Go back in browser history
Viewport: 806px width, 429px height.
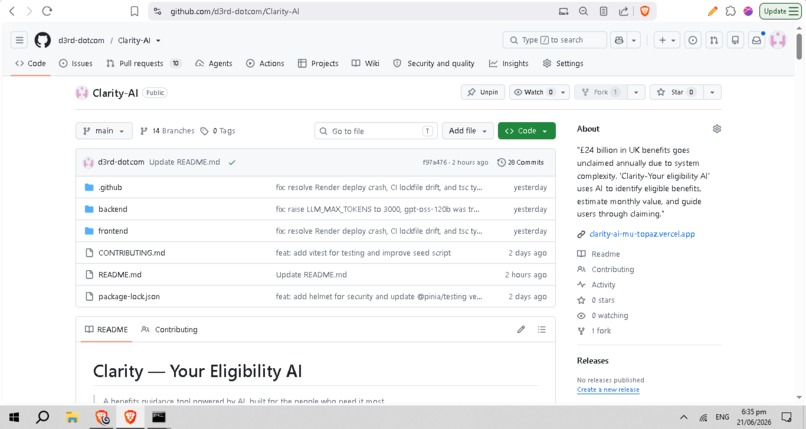pos(12,11)
